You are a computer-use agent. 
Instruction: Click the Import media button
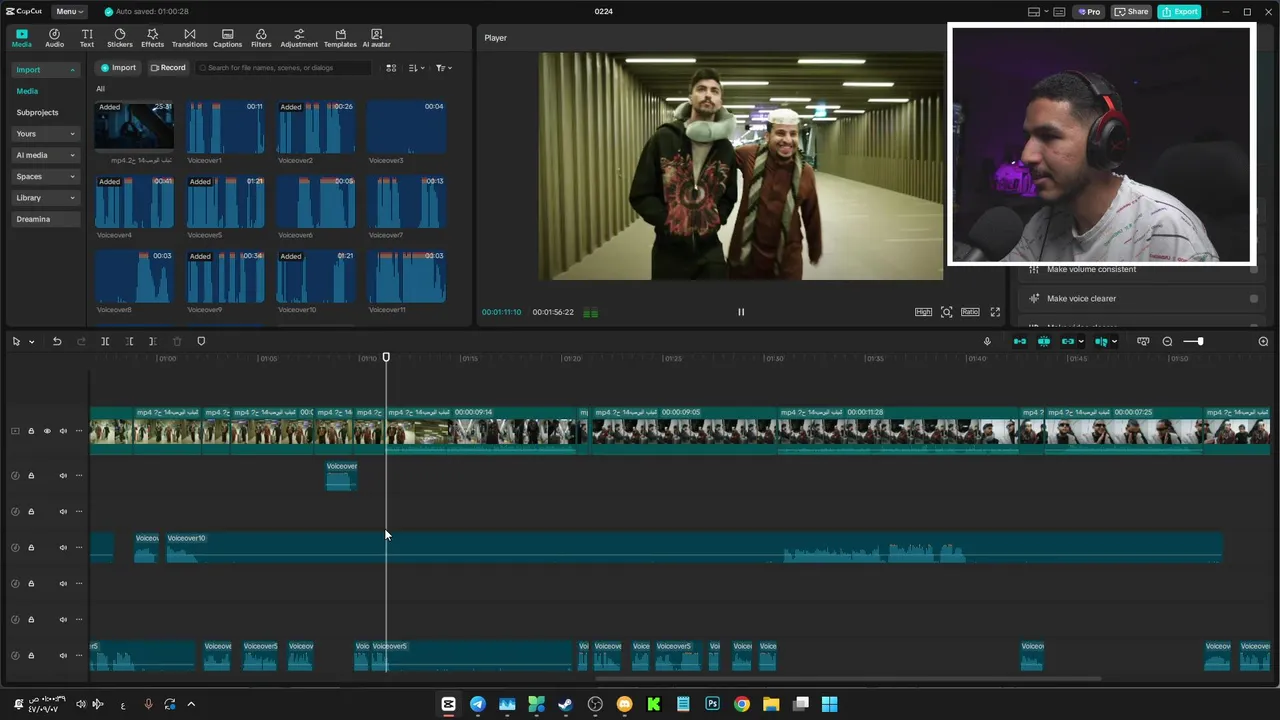tap(118, 68)
